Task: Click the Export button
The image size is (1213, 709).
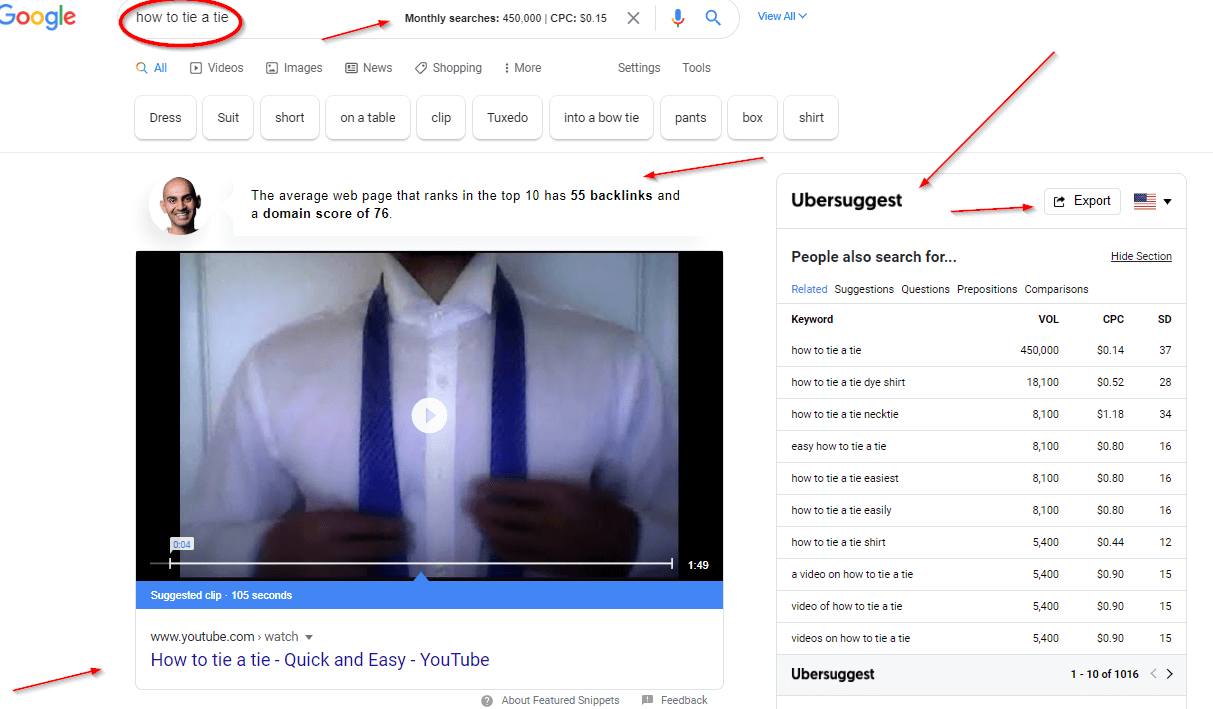Action: [x=1082, y=201]
